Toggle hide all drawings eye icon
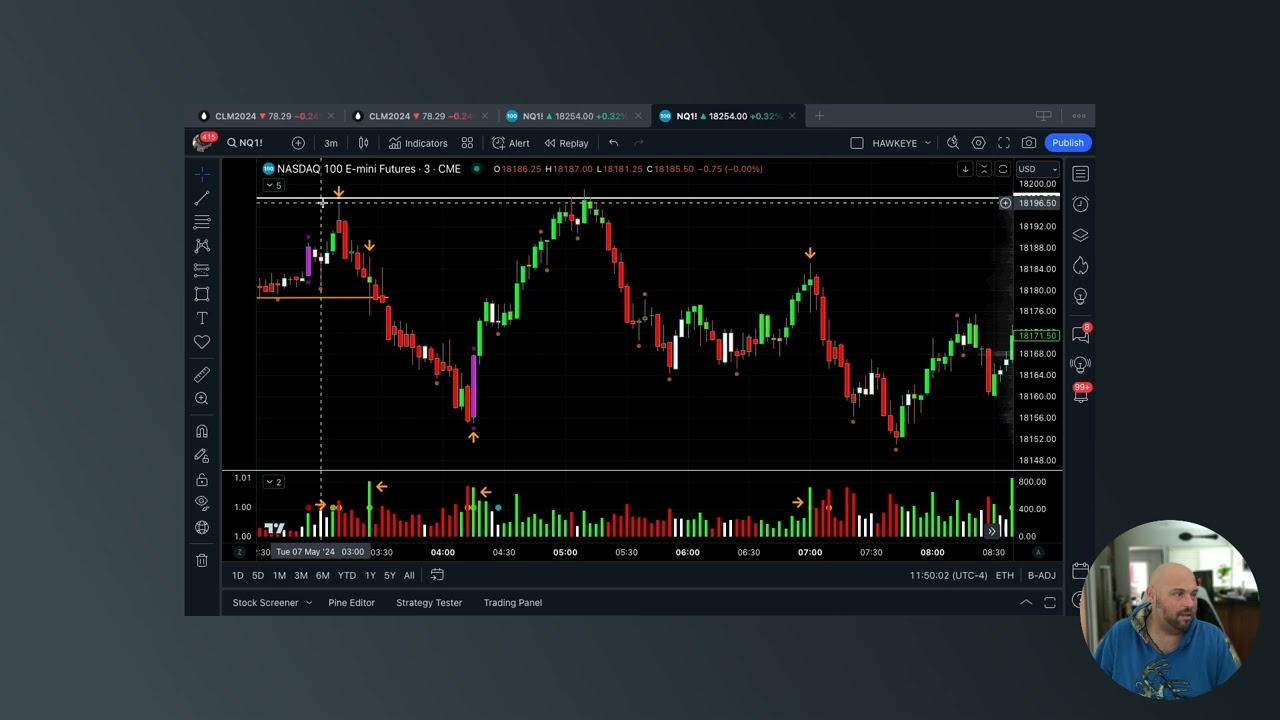 click(202, 503)
